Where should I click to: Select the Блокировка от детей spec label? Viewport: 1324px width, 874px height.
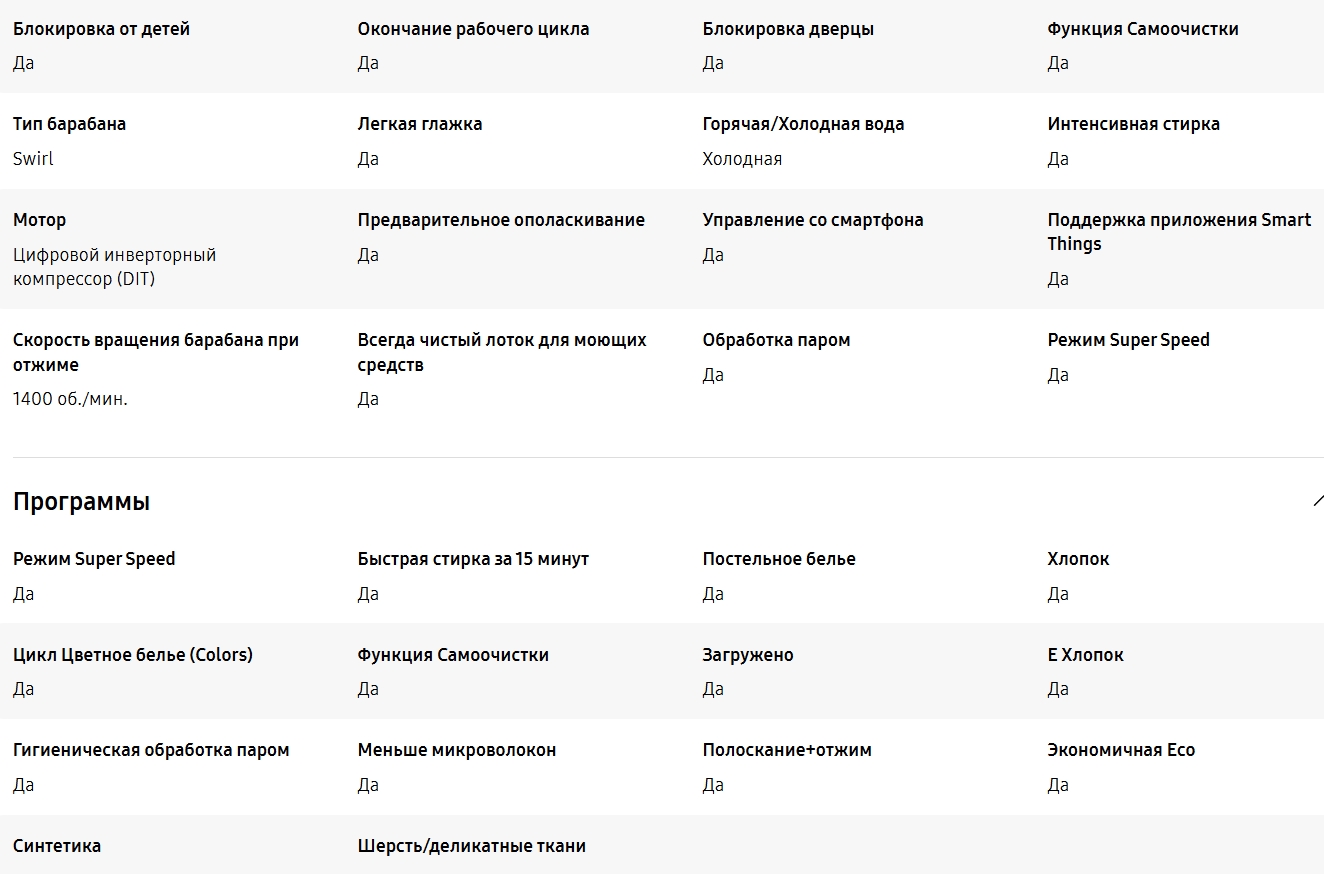click(101, 29)
